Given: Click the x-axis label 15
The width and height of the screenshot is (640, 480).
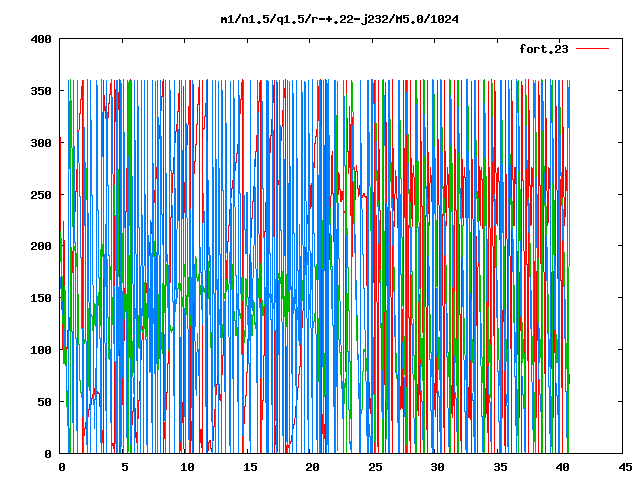Looking at the screenshot, I should tap(250, 467).
